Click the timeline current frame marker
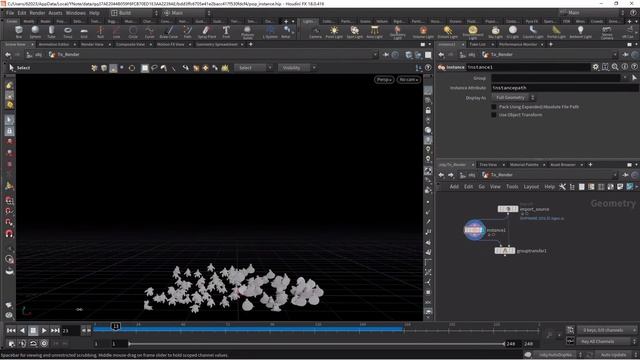 click(x=116, y=326)
